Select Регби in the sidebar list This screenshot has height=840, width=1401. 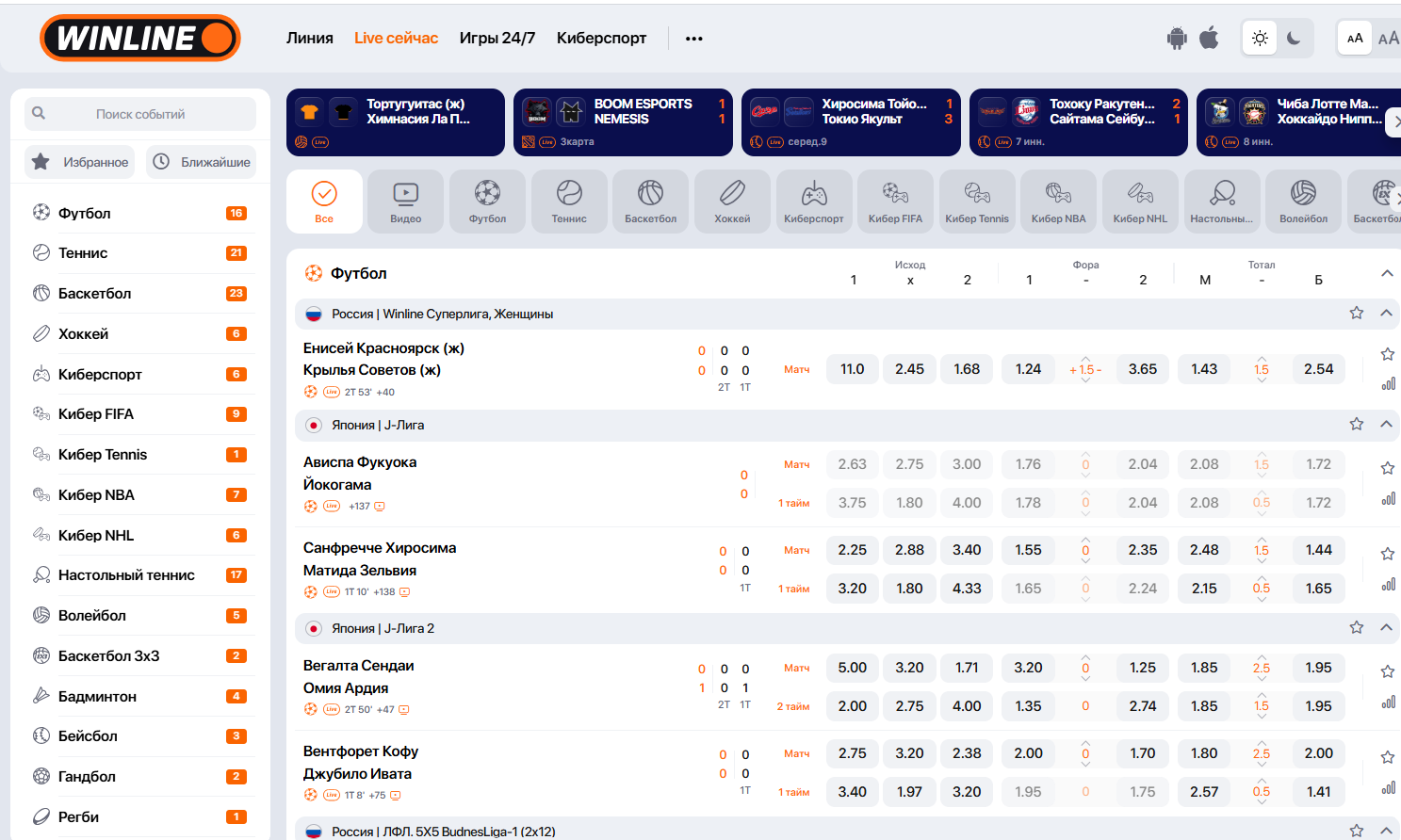(x=140, y=817)
